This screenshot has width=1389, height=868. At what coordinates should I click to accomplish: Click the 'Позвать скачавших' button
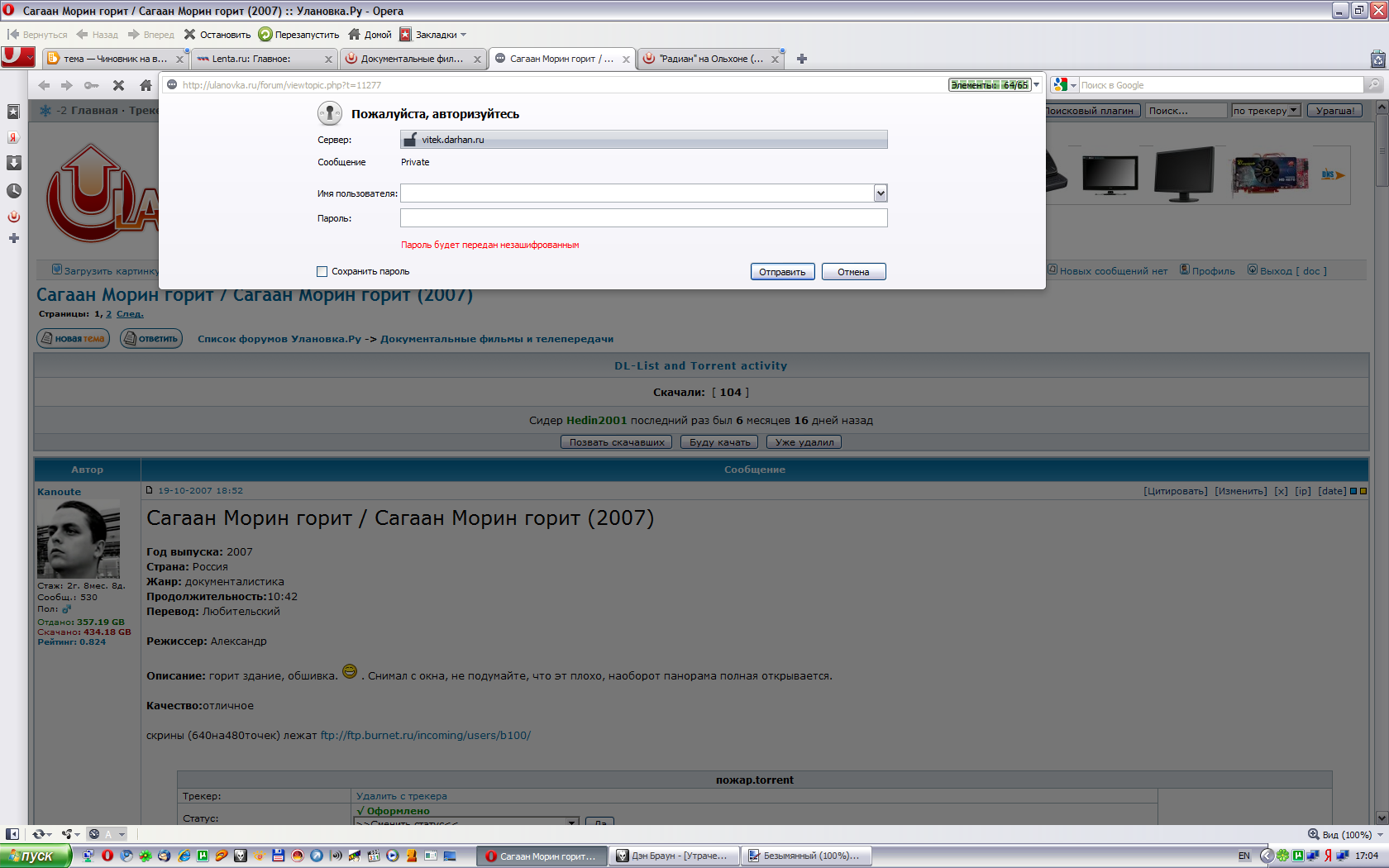coord(617,442)
